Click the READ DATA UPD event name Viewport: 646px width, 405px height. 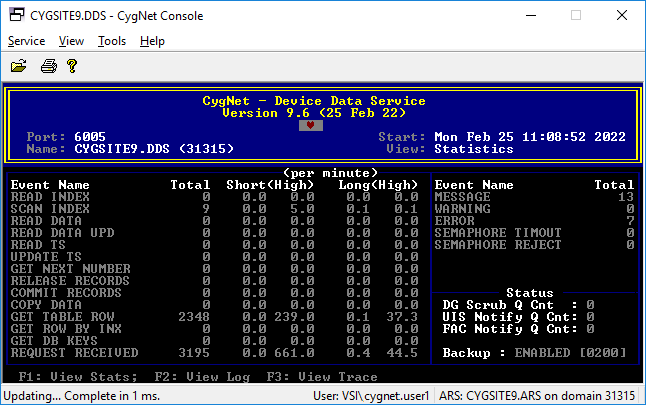(62, 233)
